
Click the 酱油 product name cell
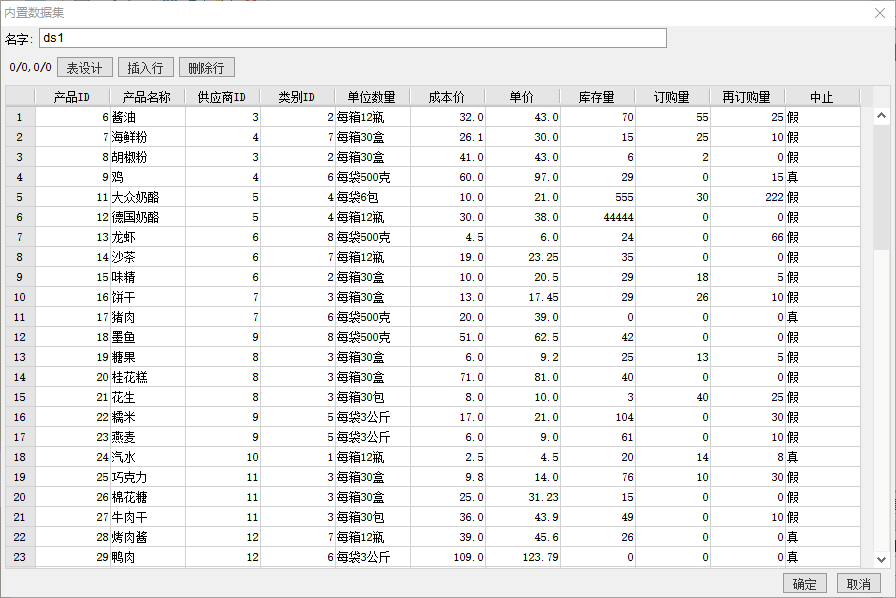pyautogui.click(x=147, y=117)
